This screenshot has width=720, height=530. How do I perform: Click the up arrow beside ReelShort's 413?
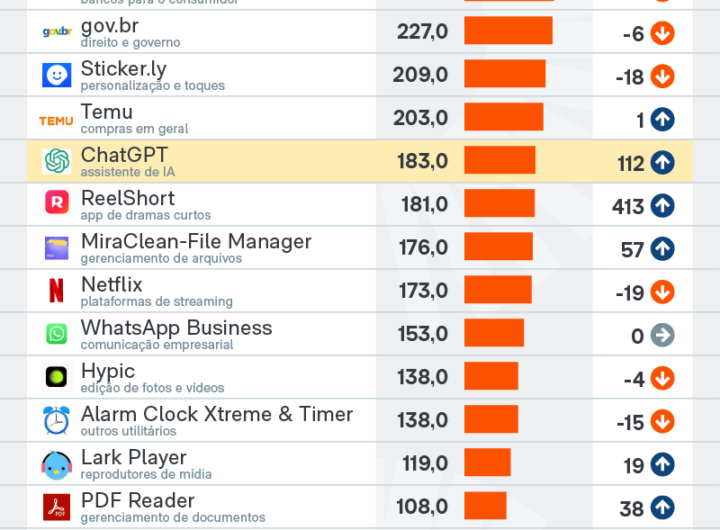click(662, 206)
